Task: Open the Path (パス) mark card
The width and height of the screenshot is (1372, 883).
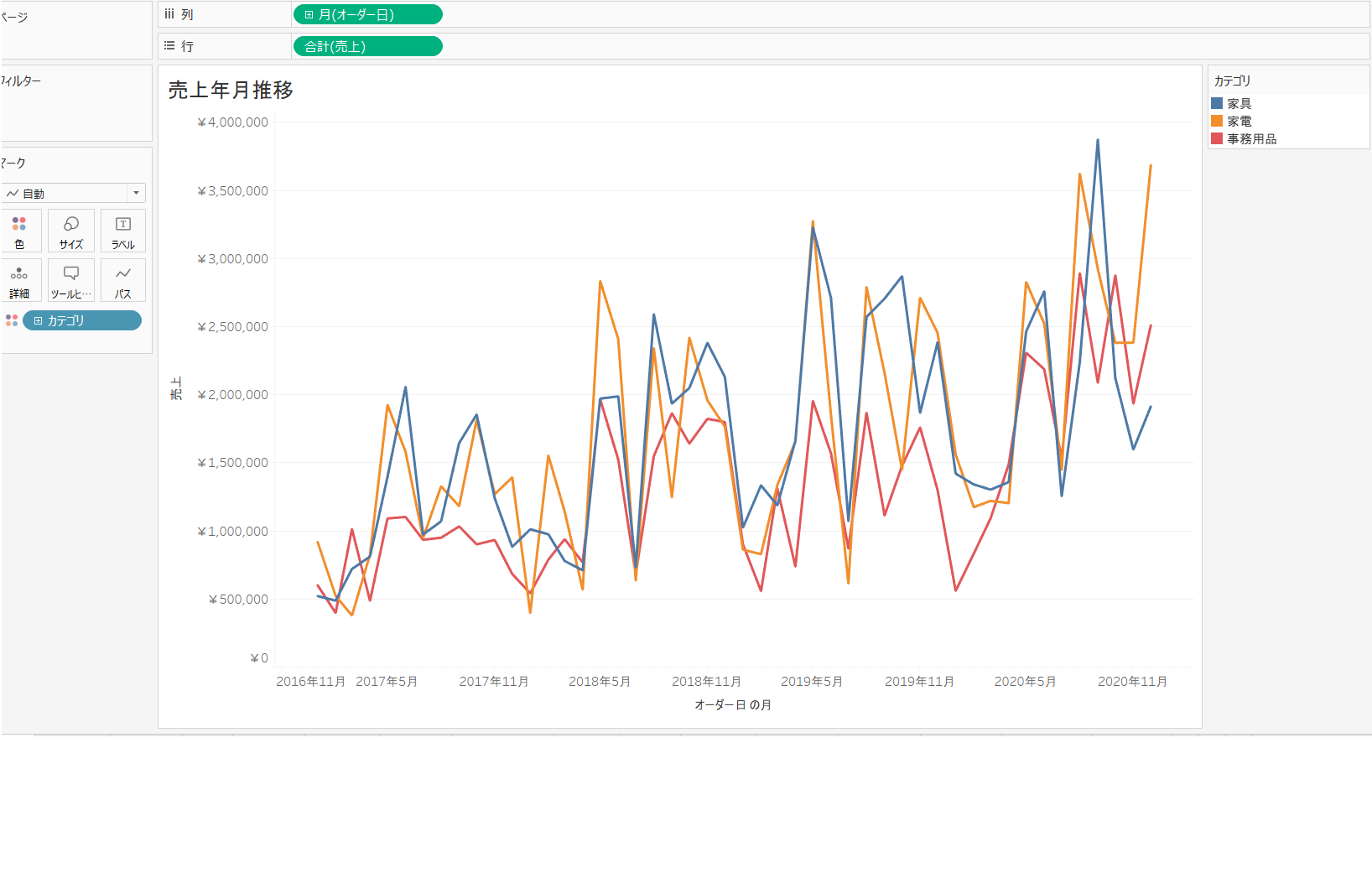Action: tap(123, 281)
